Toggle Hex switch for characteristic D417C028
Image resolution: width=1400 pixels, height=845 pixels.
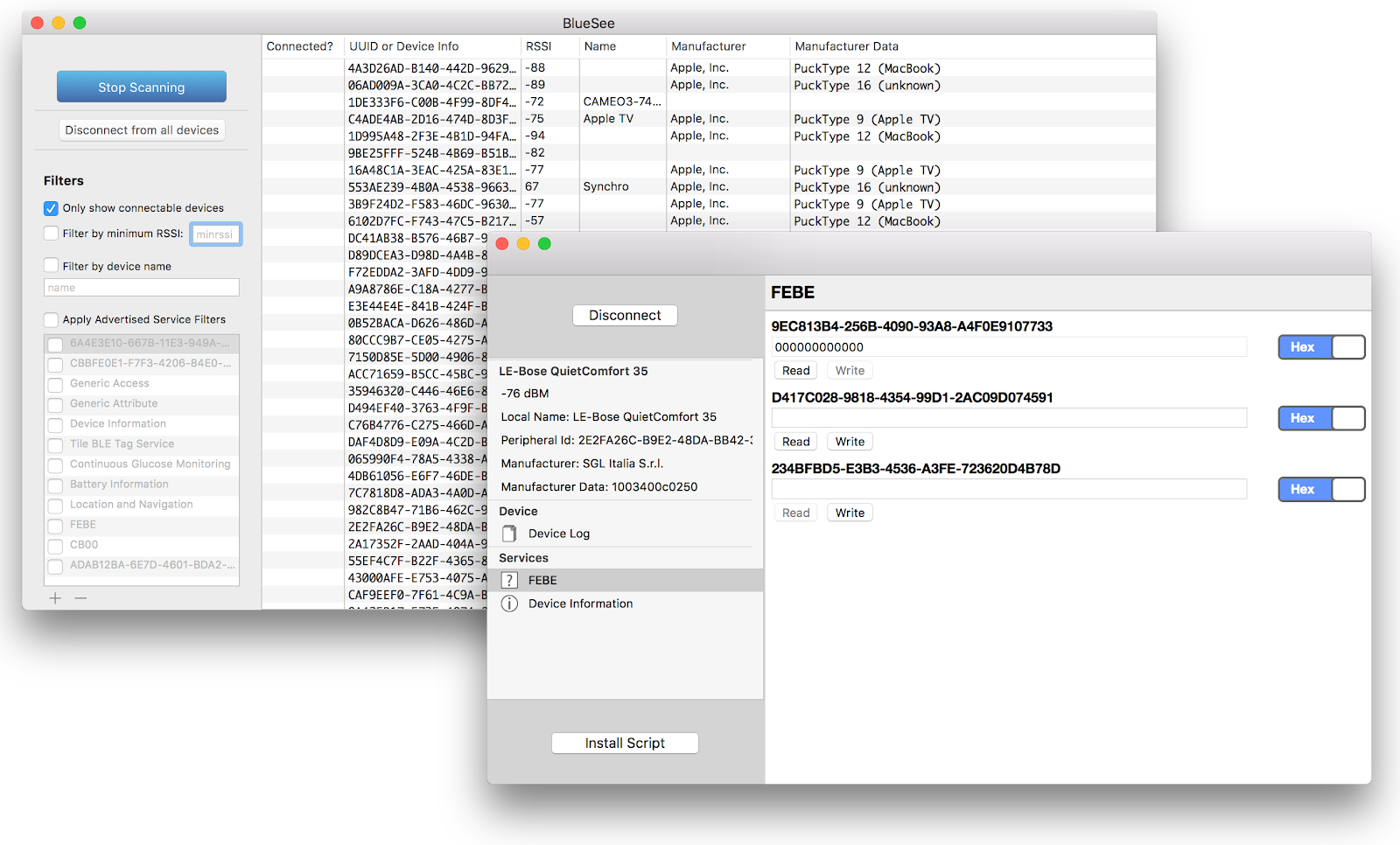tap(1321, 418)
